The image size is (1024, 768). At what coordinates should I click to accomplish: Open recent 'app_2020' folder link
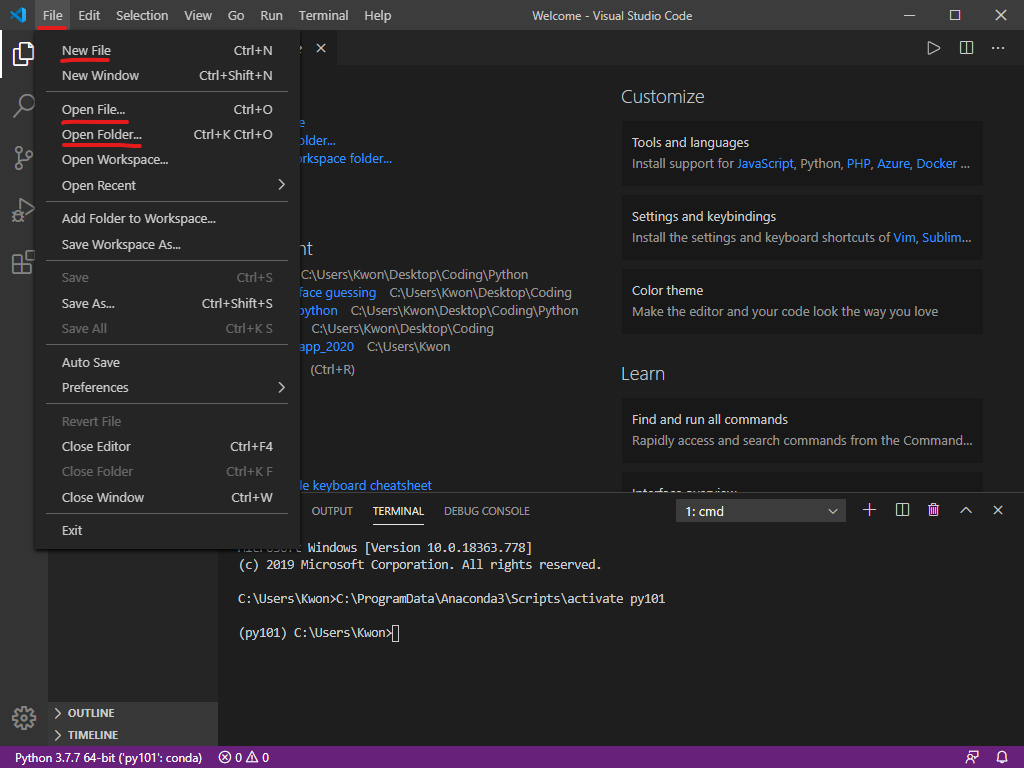tap(327, 347)
